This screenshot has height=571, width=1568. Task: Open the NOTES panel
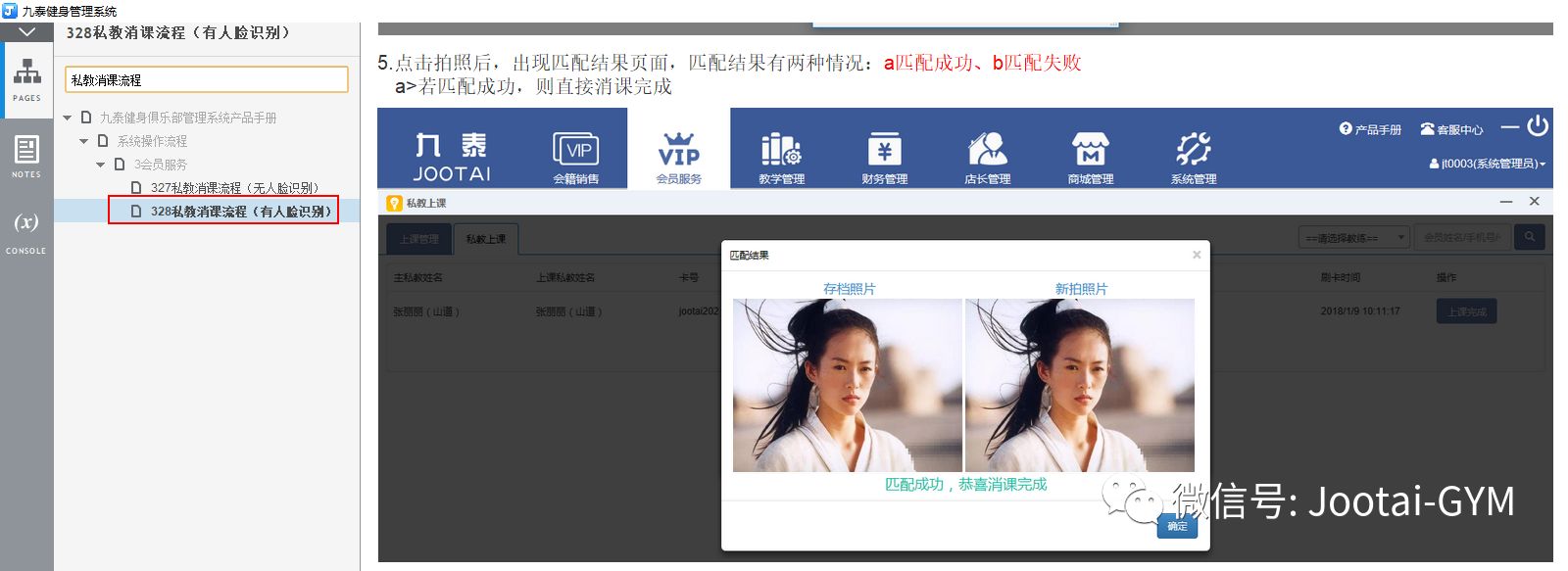pos(26,157)
